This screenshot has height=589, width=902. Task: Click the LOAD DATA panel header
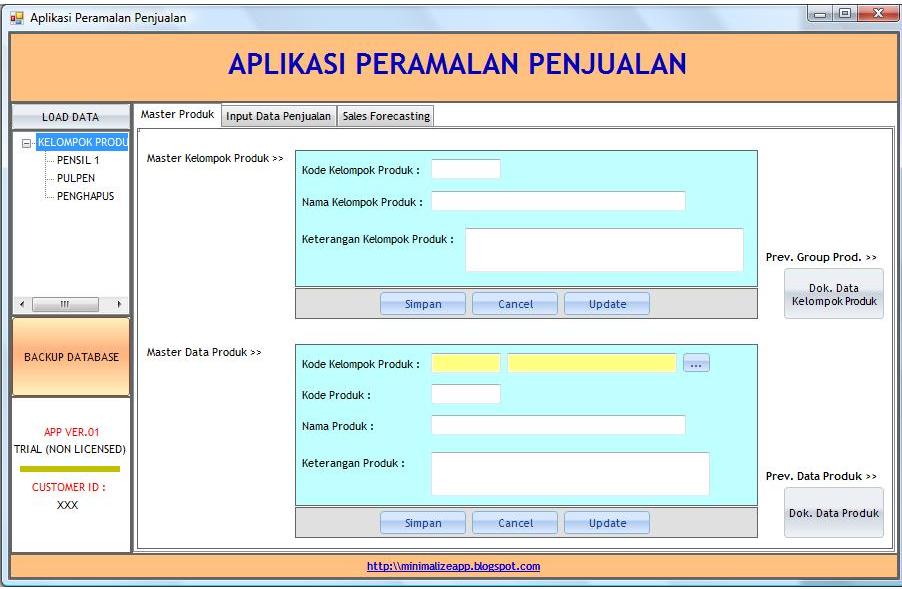coord(69,117)
